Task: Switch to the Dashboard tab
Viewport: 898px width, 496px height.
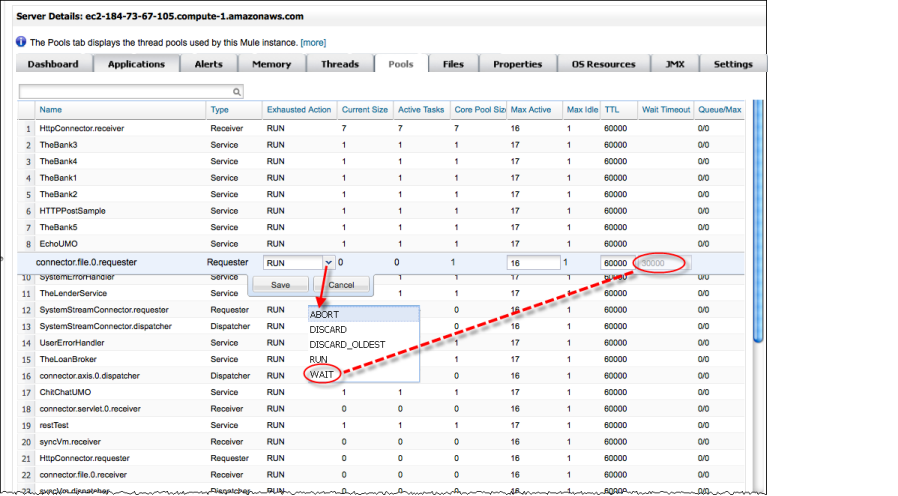Action: (x=53, y=64)
